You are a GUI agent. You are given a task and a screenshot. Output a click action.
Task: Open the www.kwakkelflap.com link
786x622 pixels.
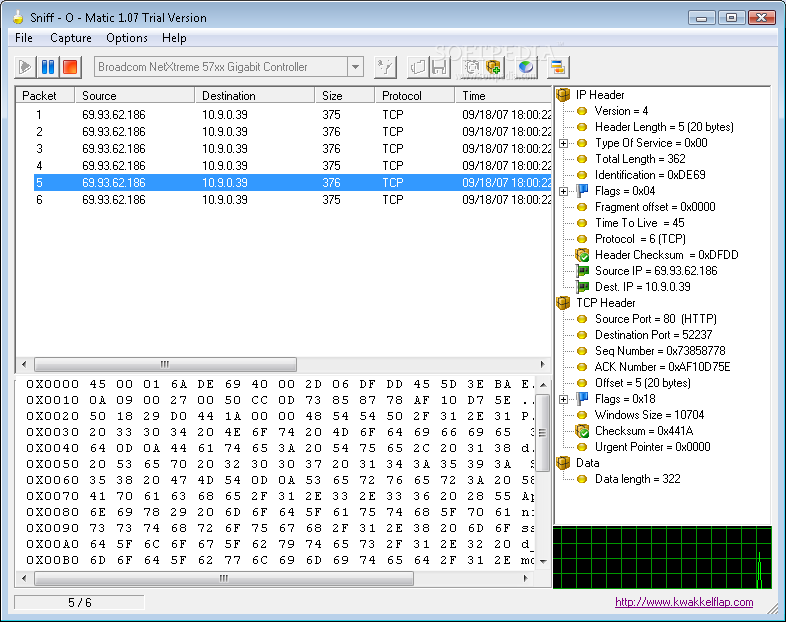684,602
